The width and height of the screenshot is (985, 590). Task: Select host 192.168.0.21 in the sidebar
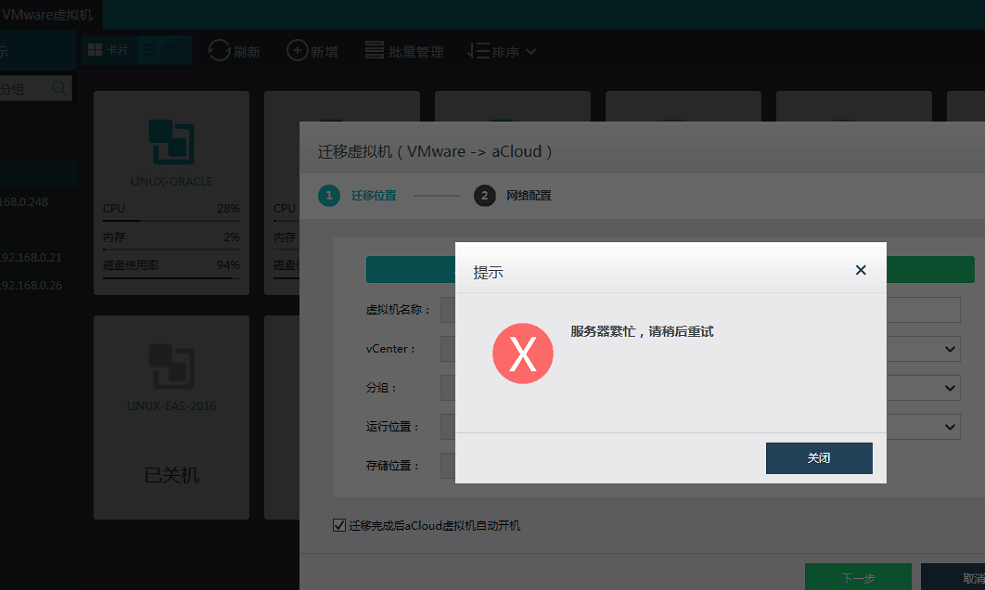31,258
